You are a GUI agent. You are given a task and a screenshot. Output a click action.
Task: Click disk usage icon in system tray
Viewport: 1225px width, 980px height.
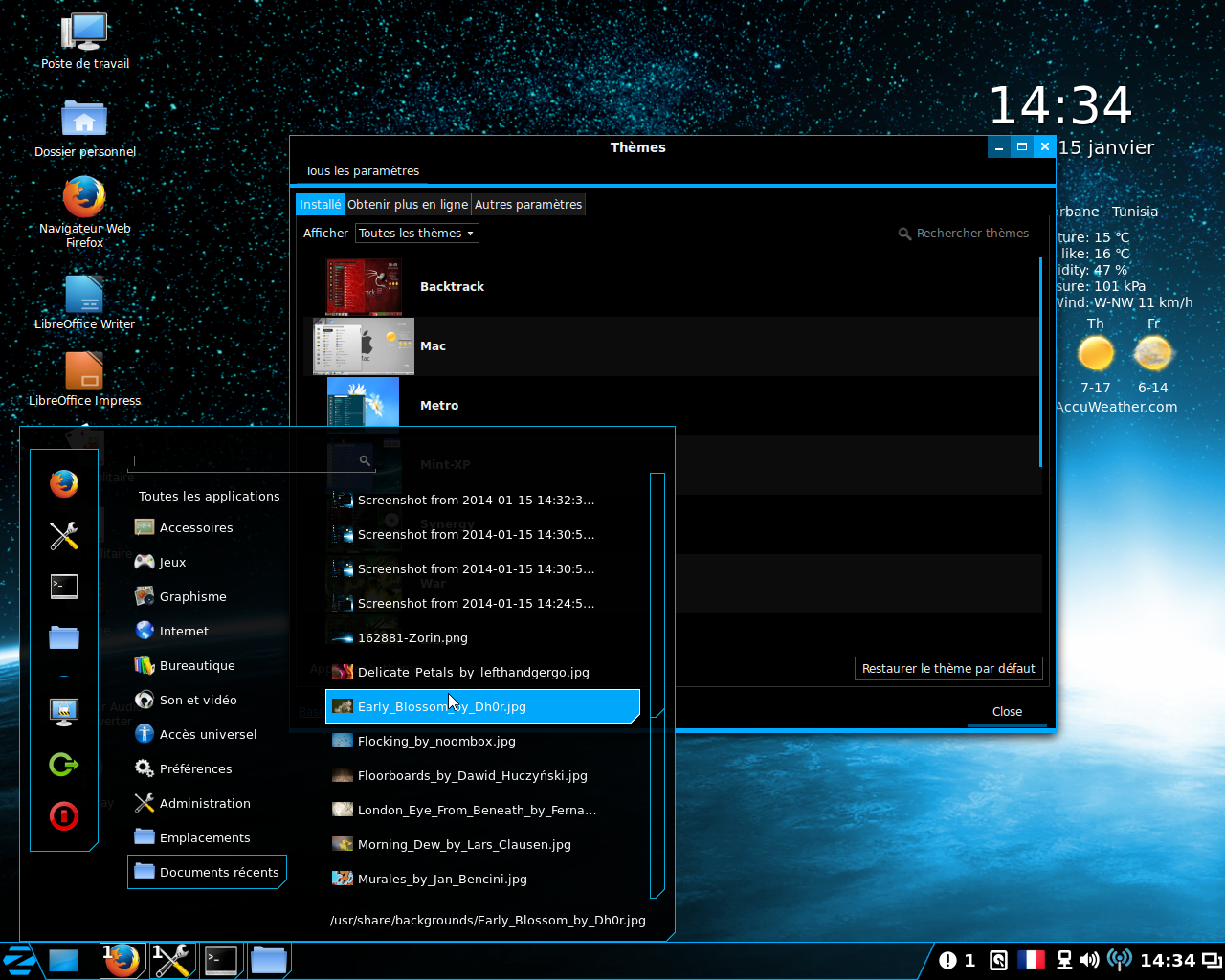(998, 961)
